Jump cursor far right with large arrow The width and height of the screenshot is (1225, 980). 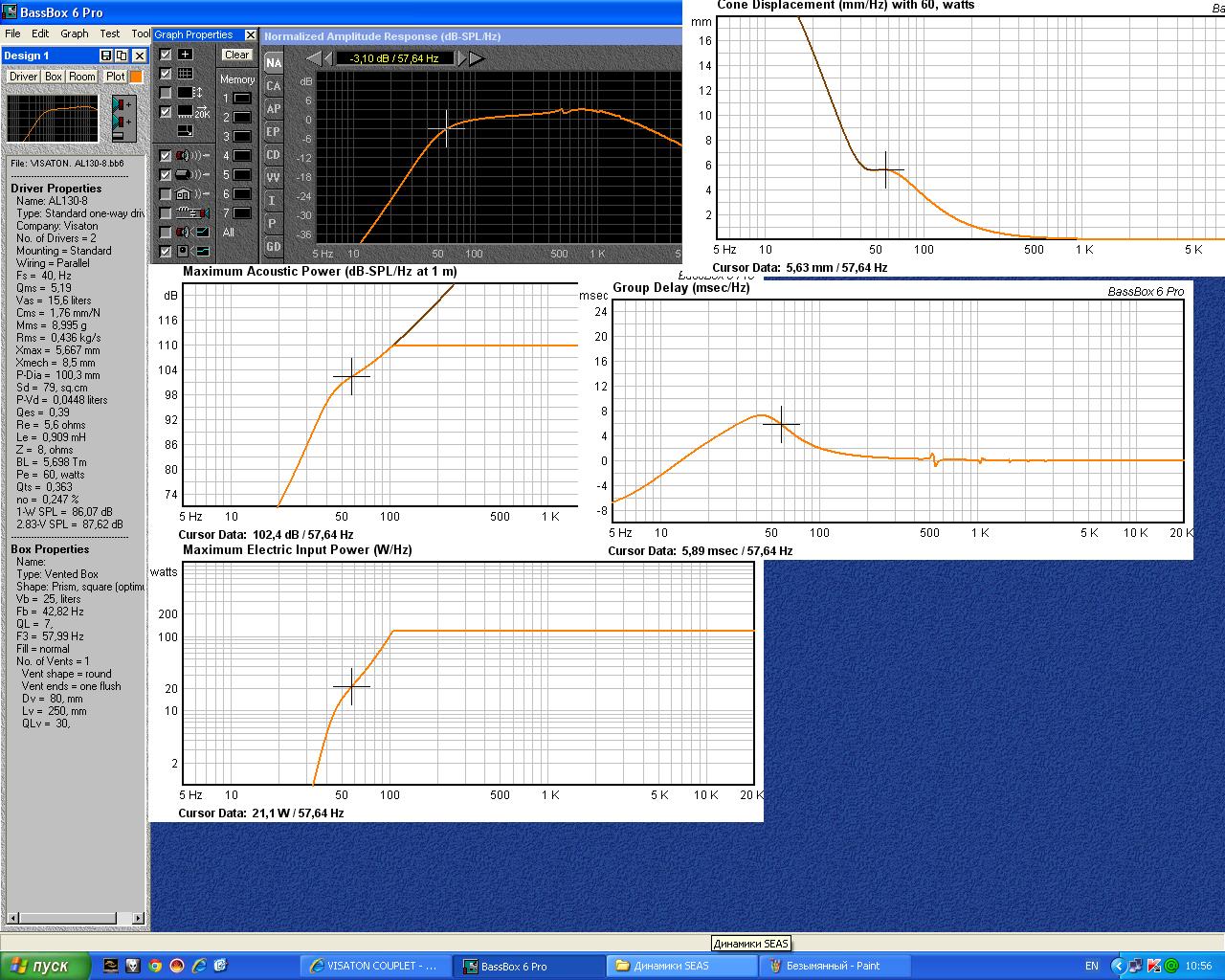pos(476,58)
